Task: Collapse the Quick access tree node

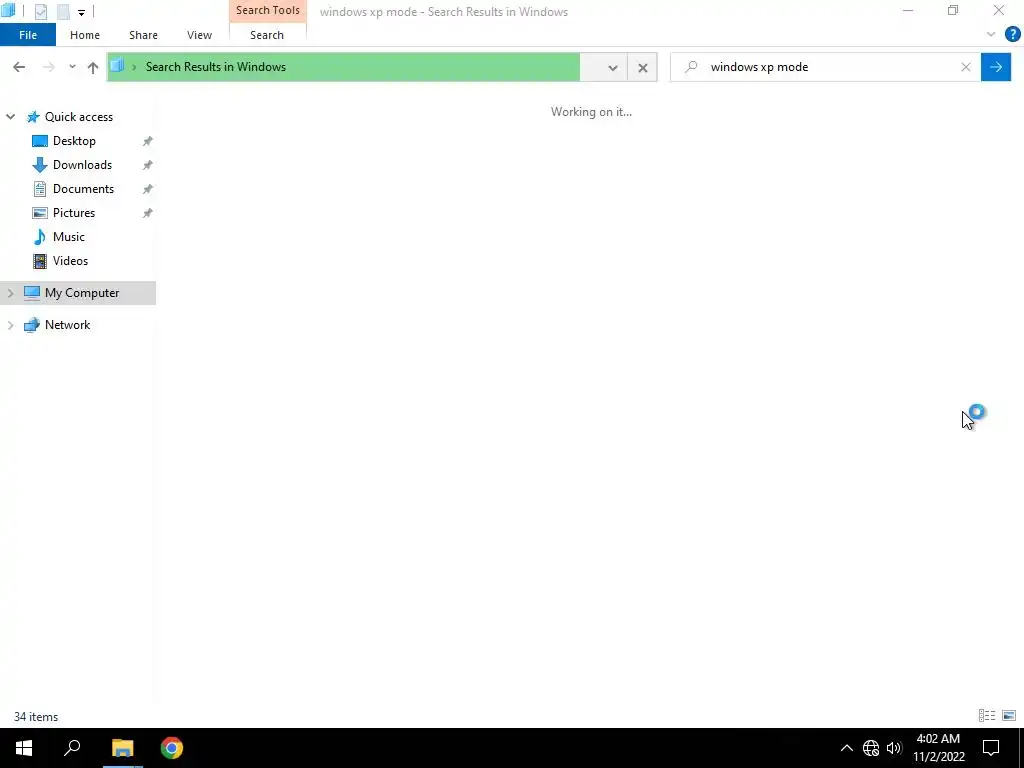Action: coord(10,117)
